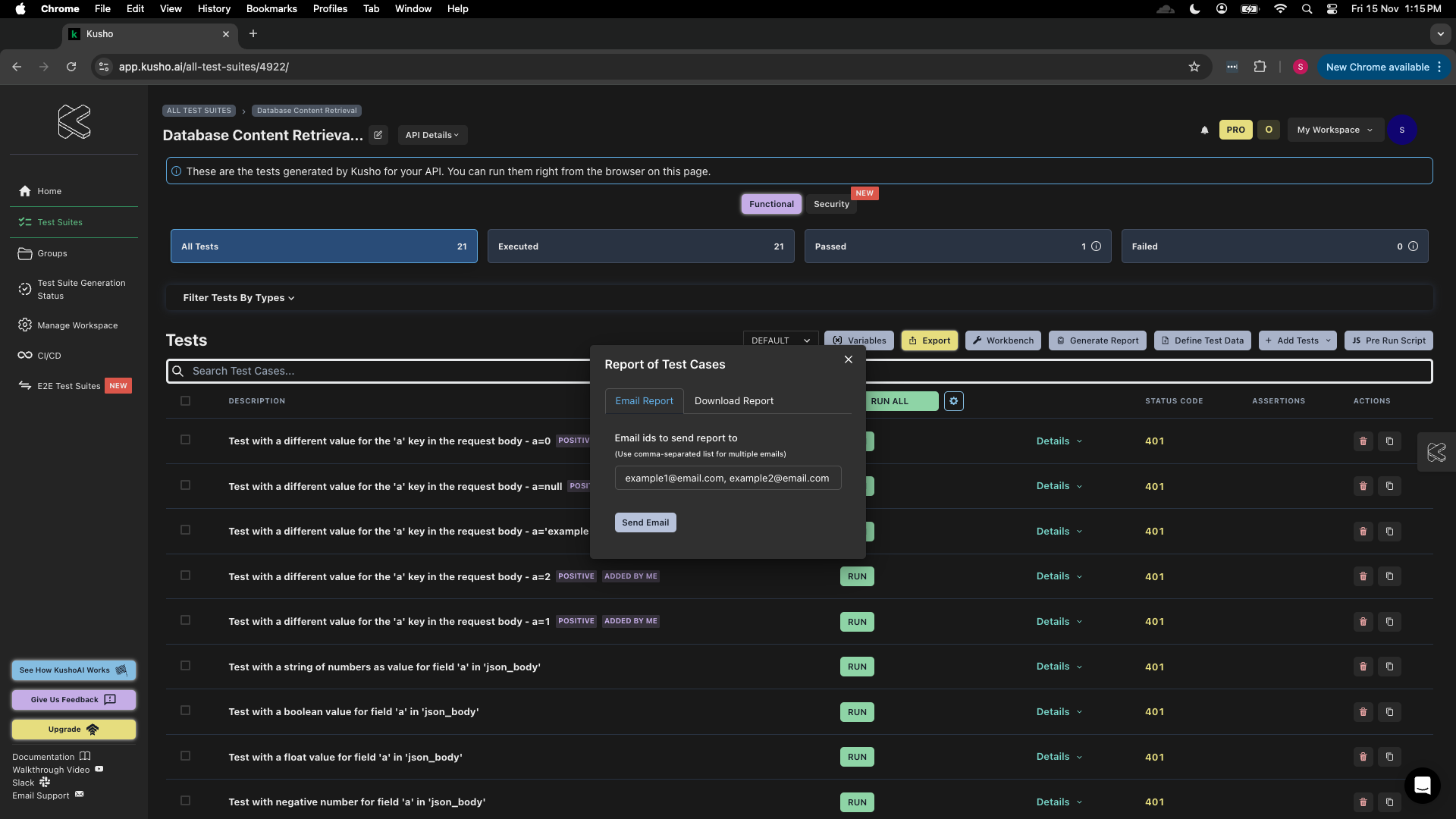Open the Chrome Bookmarks menu
Viewport: 1456px width, 819px height.
coord(271,9)
